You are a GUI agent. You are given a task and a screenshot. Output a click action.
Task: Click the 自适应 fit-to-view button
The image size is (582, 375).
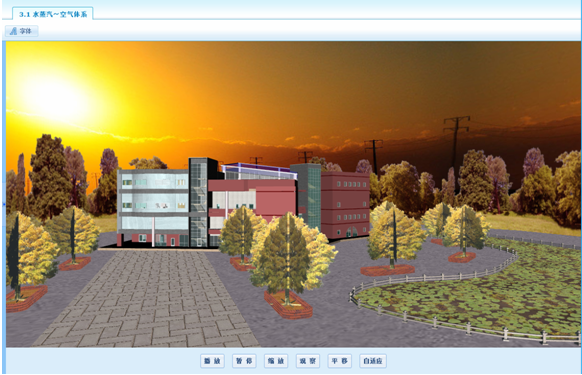pos(373,361)
